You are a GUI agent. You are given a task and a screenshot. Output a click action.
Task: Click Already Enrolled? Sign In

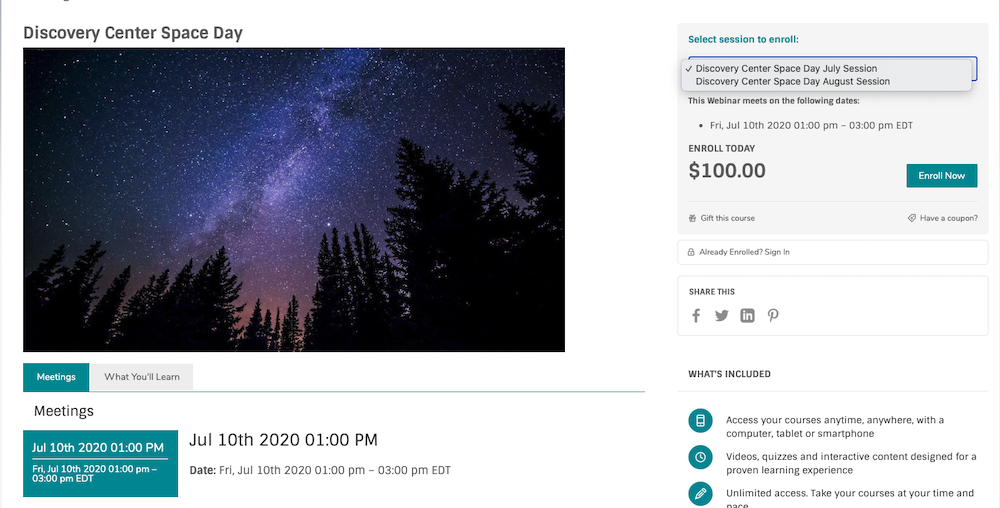(744, 252)
